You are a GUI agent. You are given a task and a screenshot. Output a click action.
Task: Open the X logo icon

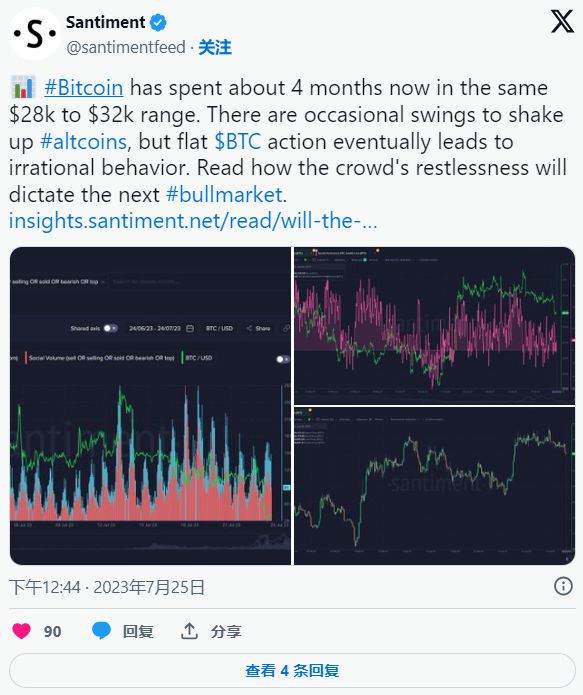tap(562, 22)
